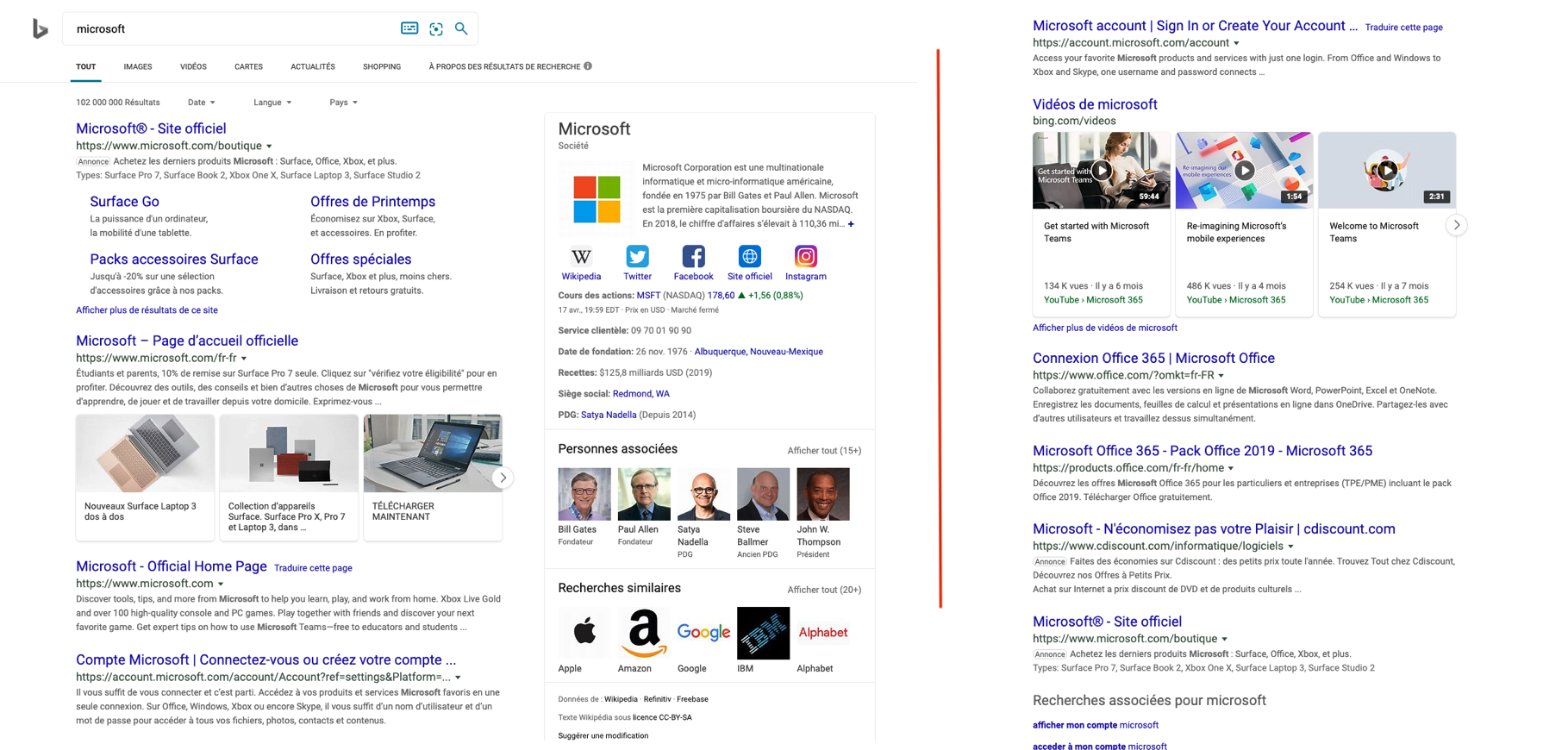This screenshot has height=750, width=1568.
Task: Open the Offres de Printemps sitelink
Action: 372,202
